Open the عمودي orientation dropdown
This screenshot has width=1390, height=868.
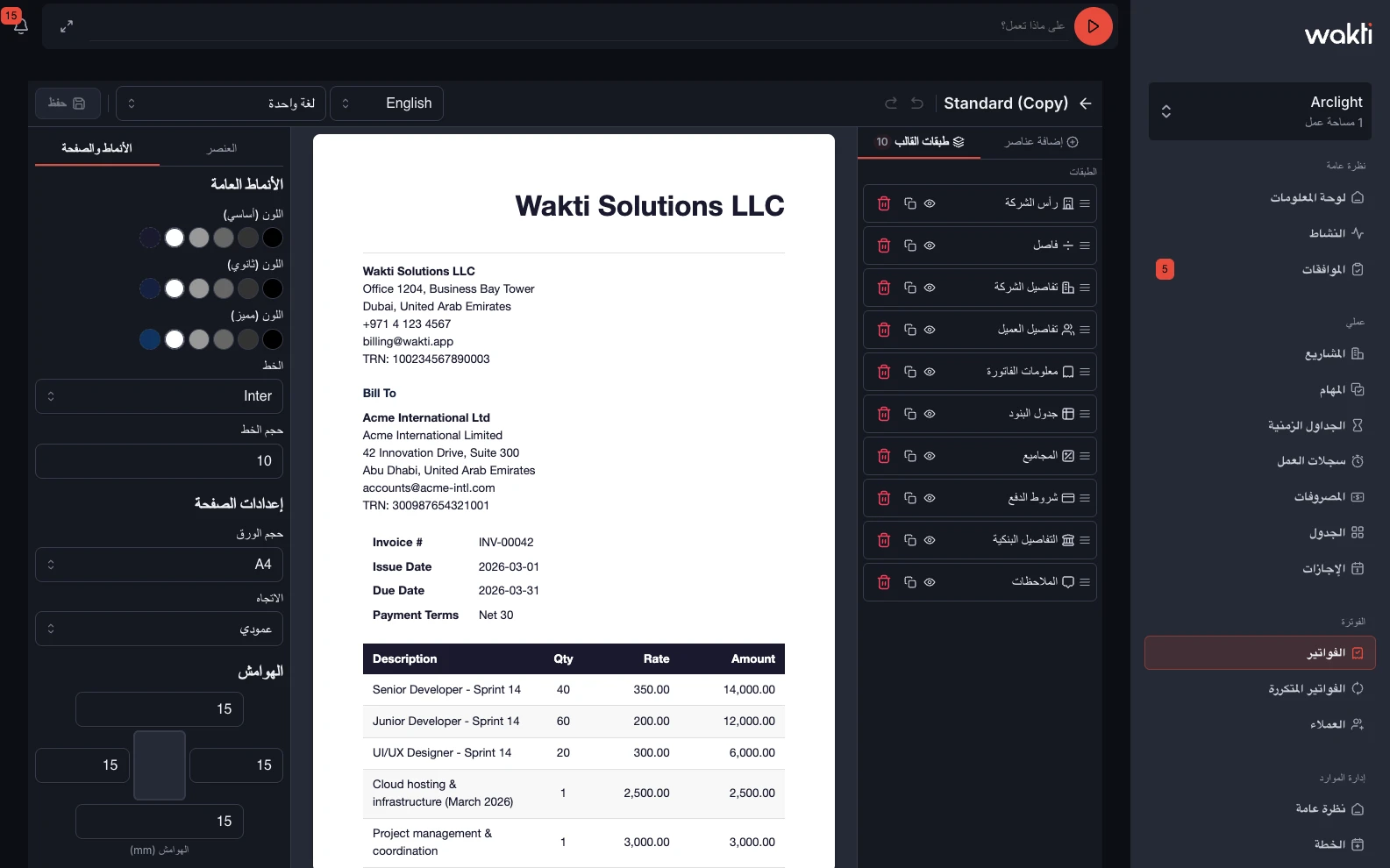(x=159, y=629)
